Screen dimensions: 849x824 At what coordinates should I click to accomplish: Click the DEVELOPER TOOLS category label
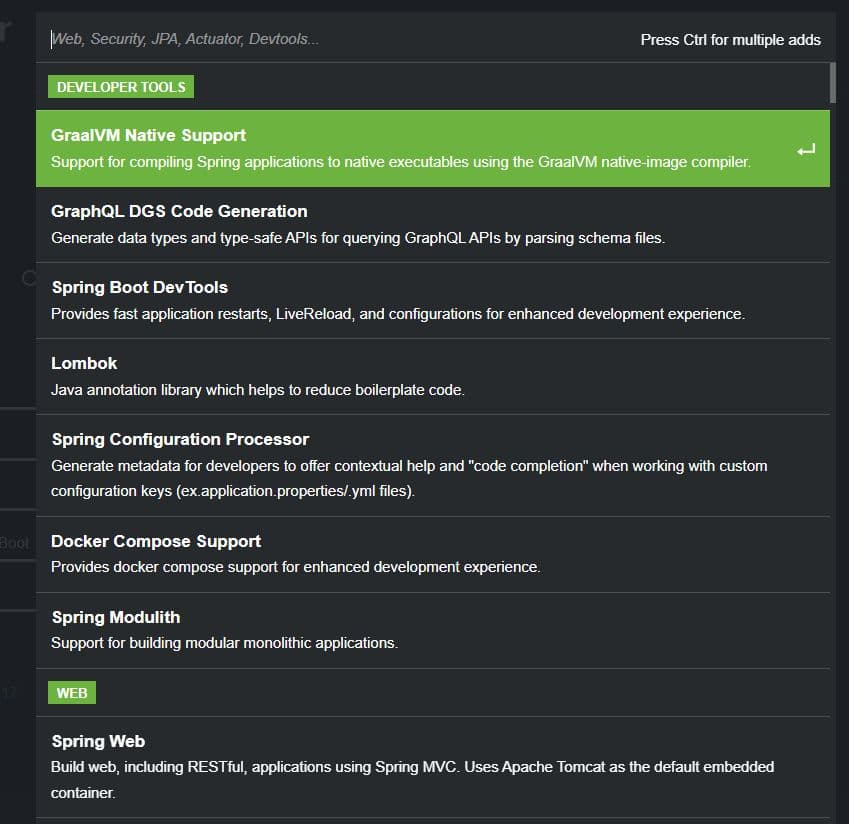[x=121, y=87]
